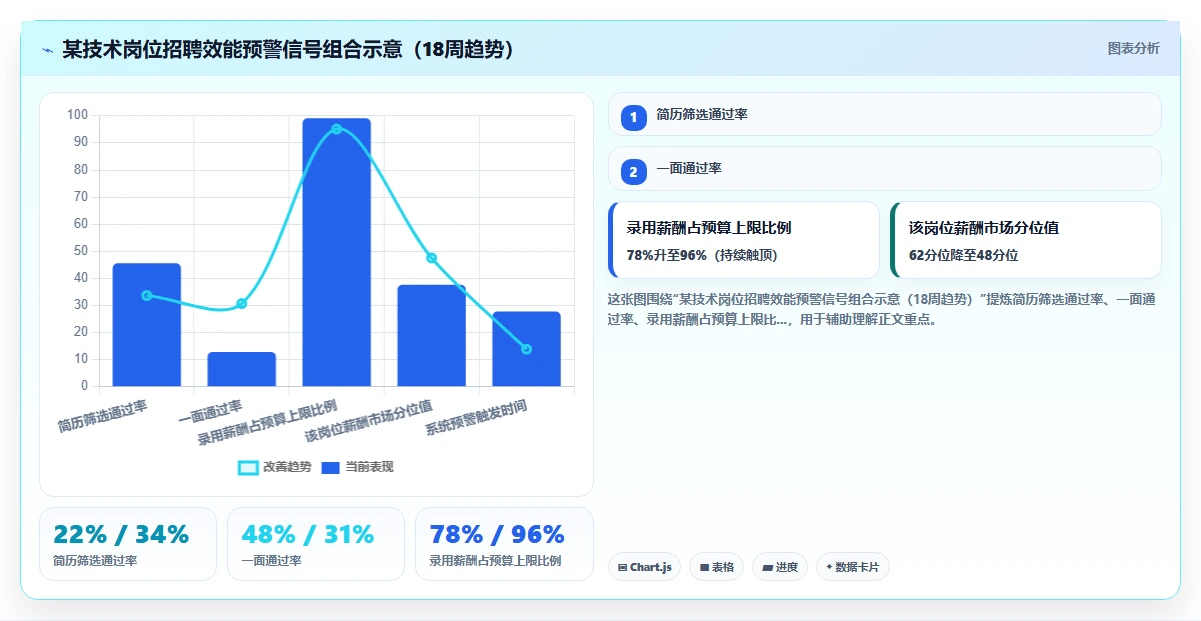Screen dimensions: 1201x621
Task: Click the y-axis value 100
Action: (77, 115)
